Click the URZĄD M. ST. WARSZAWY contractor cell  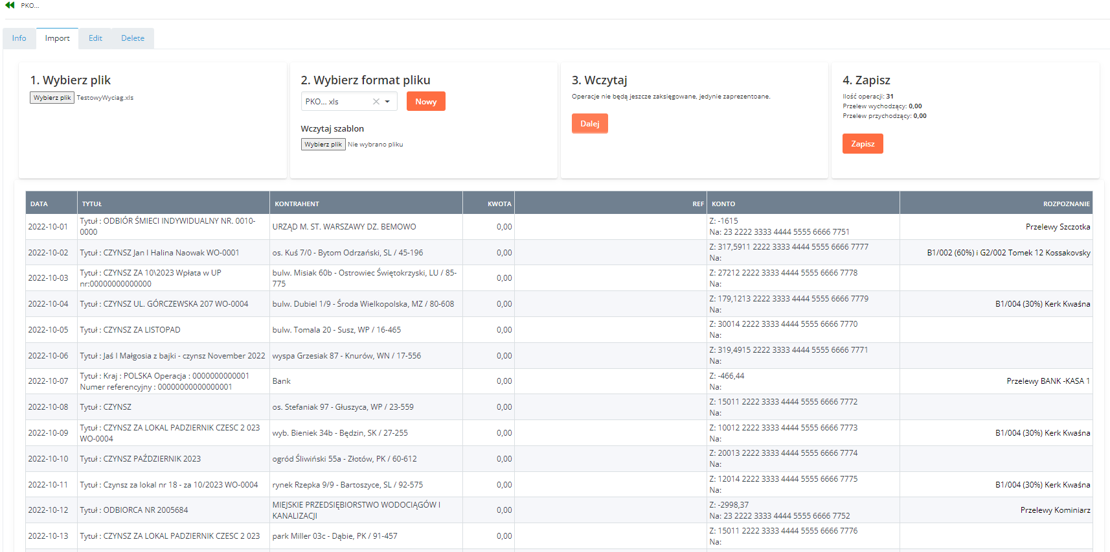pos(344,227)
